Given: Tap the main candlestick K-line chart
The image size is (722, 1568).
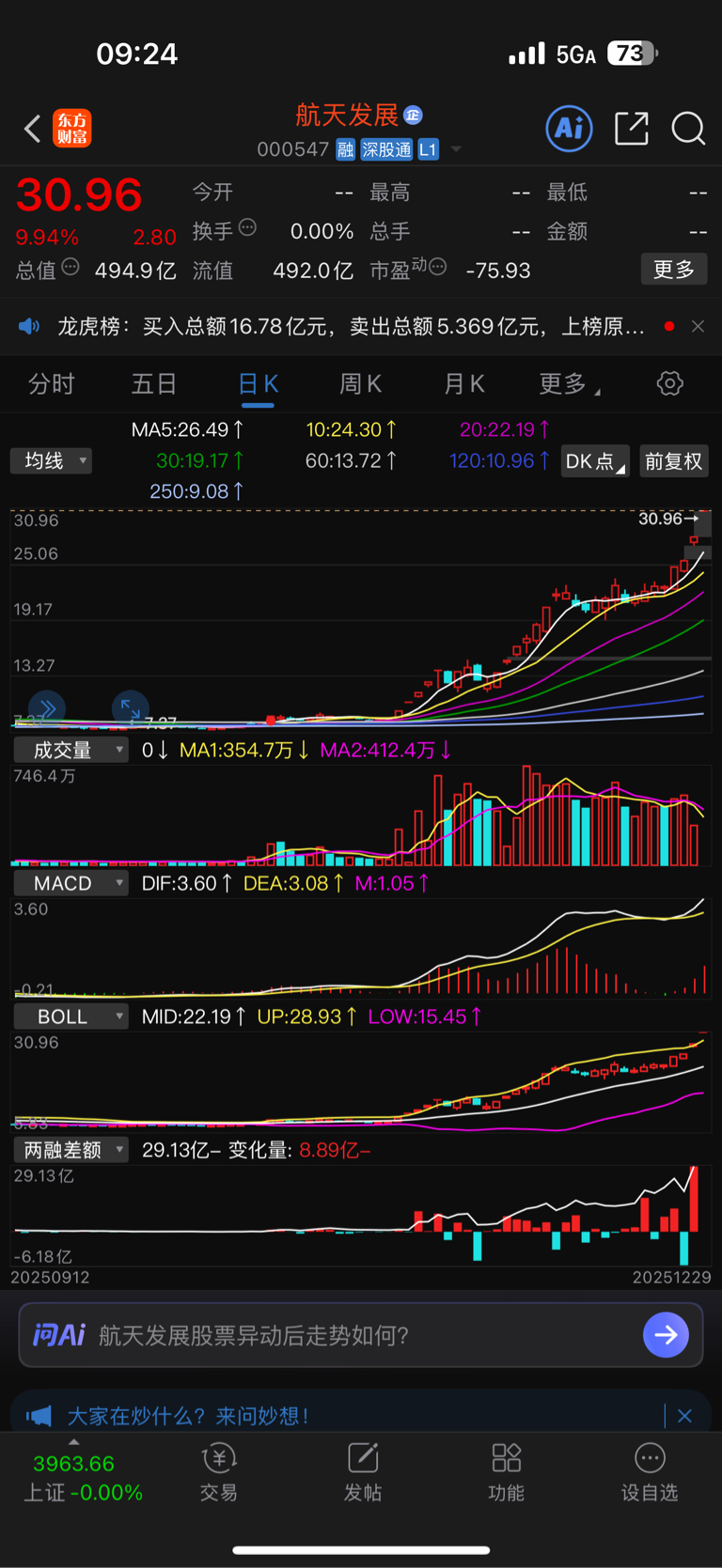Looking at the screenshot, I should pyautogui.click(x=361, y=620).
